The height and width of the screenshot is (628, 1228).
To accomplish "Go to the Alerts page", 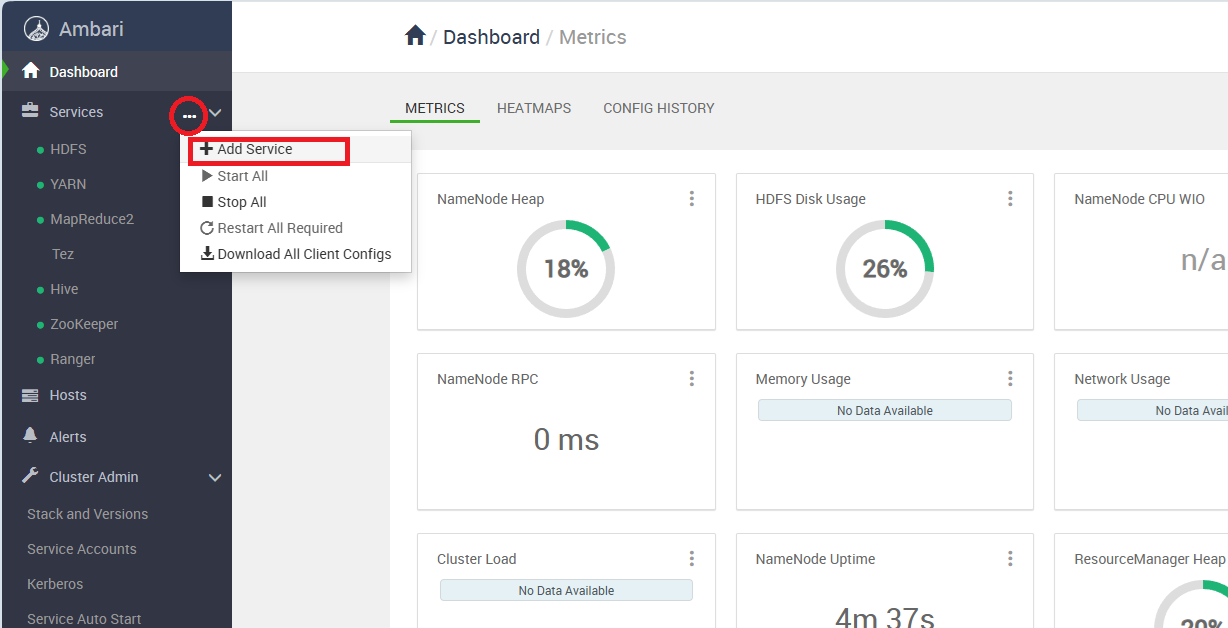I will 68,437.
